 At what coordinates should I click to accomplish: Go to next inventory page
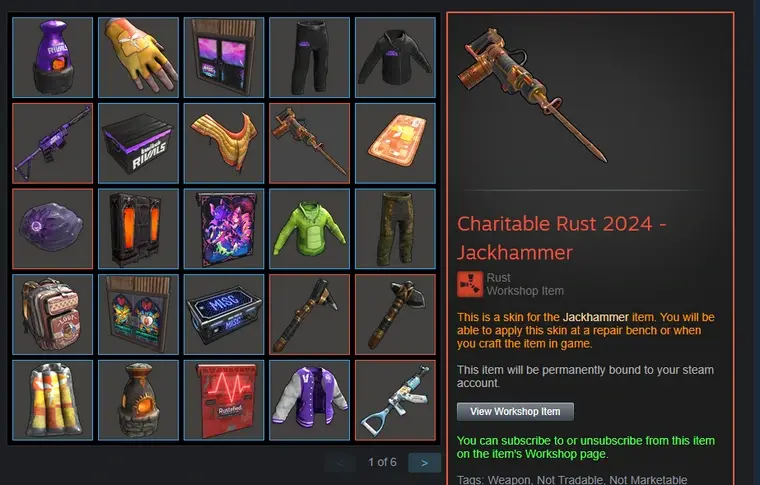pyautogui.click(x=425, y=463)
